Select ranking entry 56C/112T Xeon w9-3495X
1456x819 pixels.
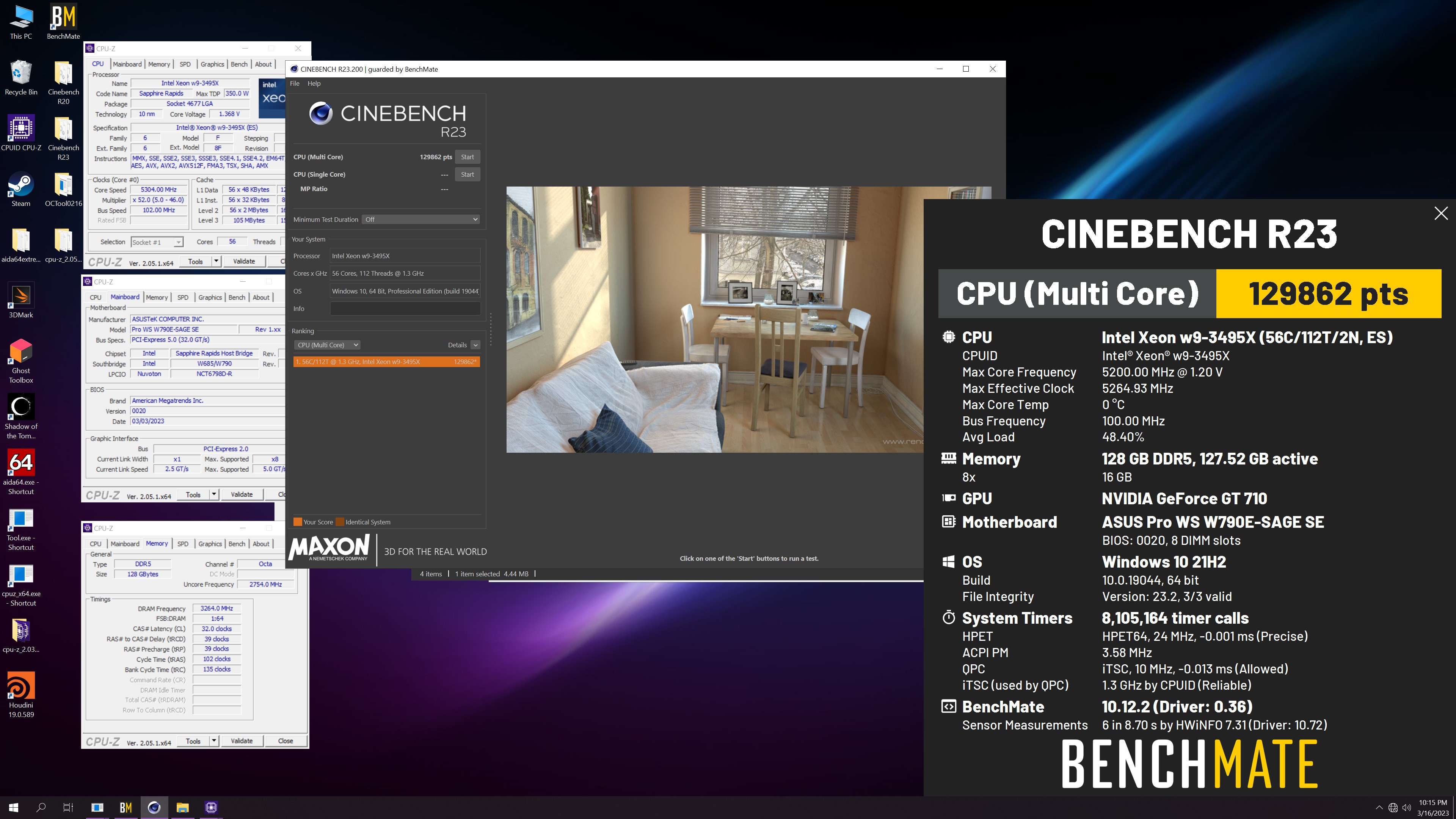[387, 362]
